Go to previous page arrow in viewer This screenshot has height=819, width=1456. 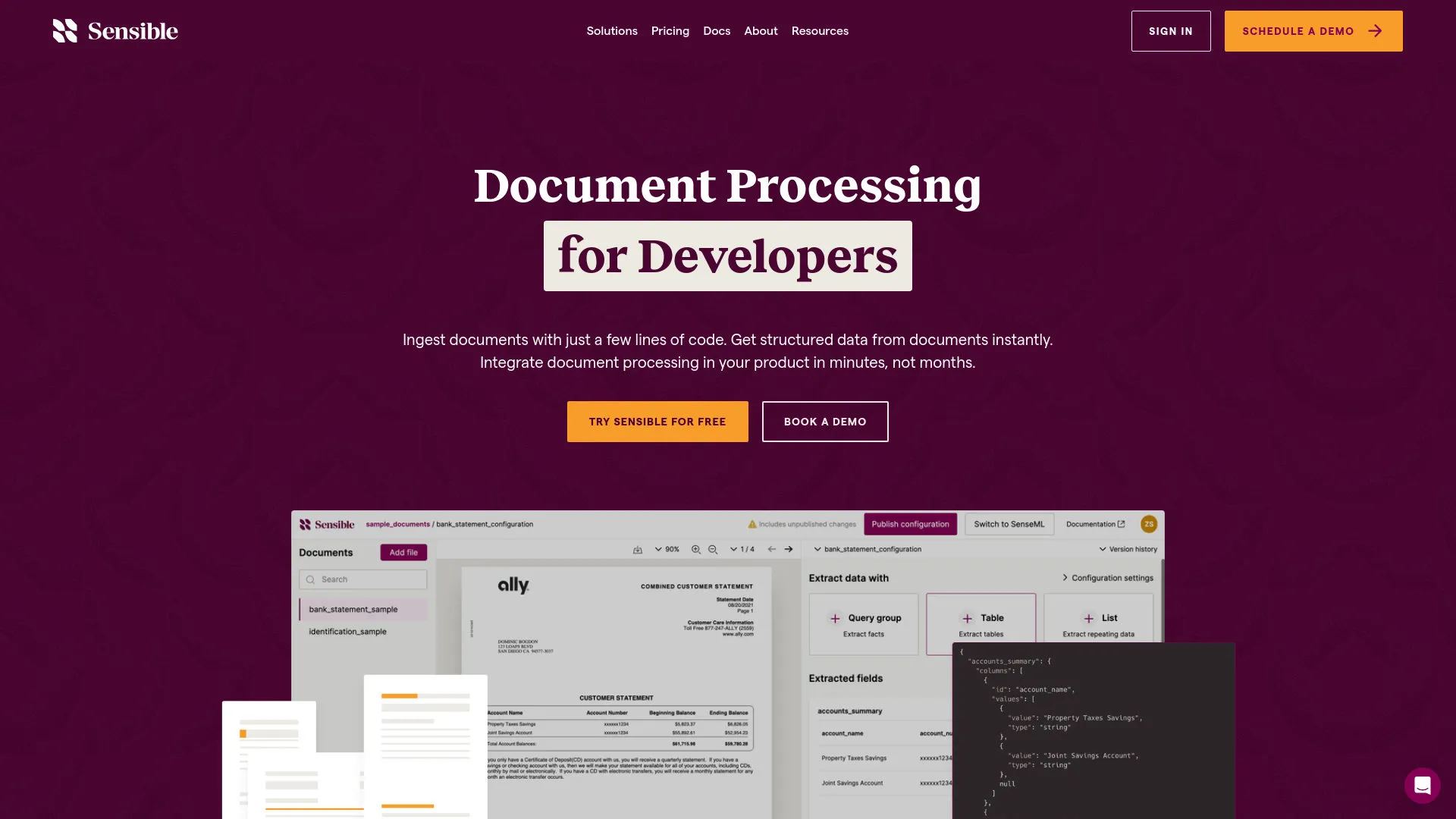pyautogui.click(x=771, y=549)
